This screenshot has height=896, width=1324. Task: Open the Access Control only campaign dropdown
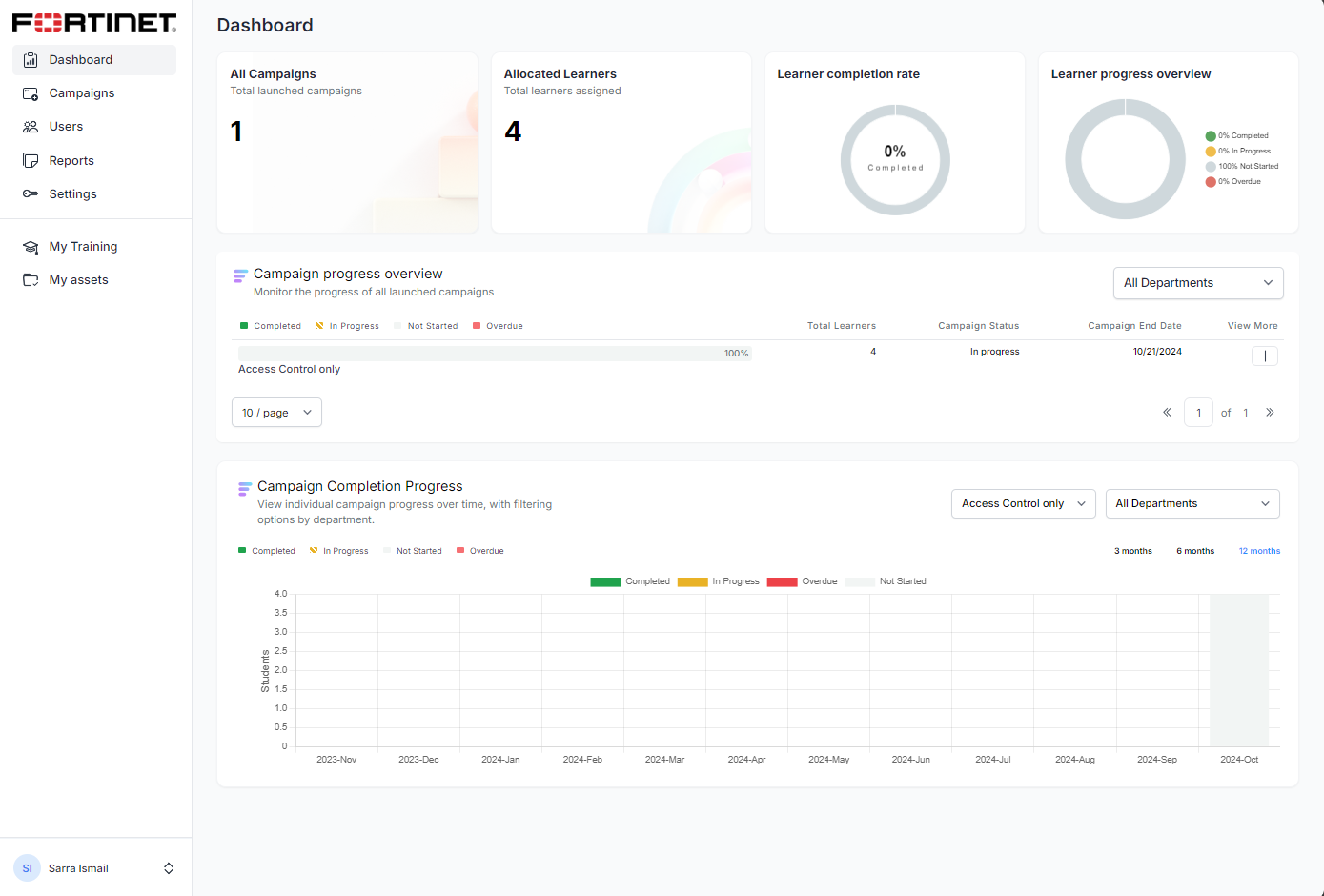pyautogui.click(x=1024, y=503)
